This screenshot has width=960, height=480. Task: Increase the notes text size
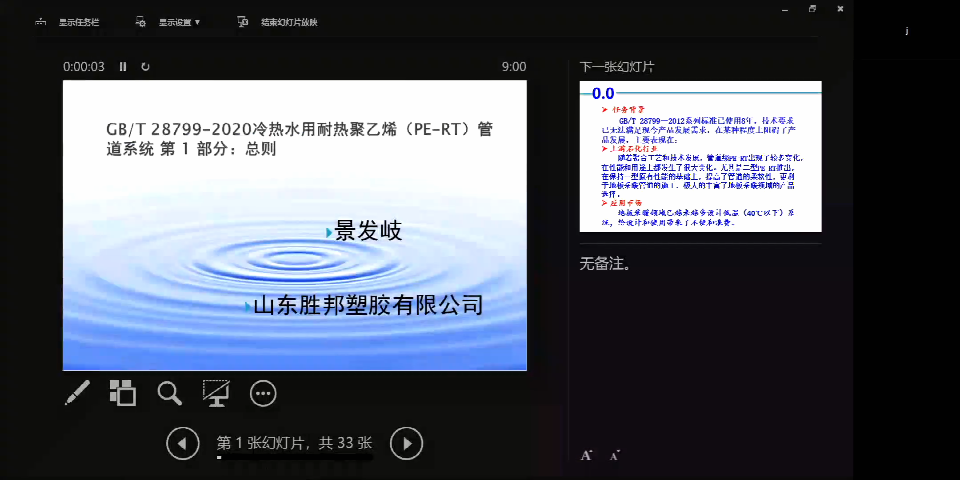click(587, 455)
